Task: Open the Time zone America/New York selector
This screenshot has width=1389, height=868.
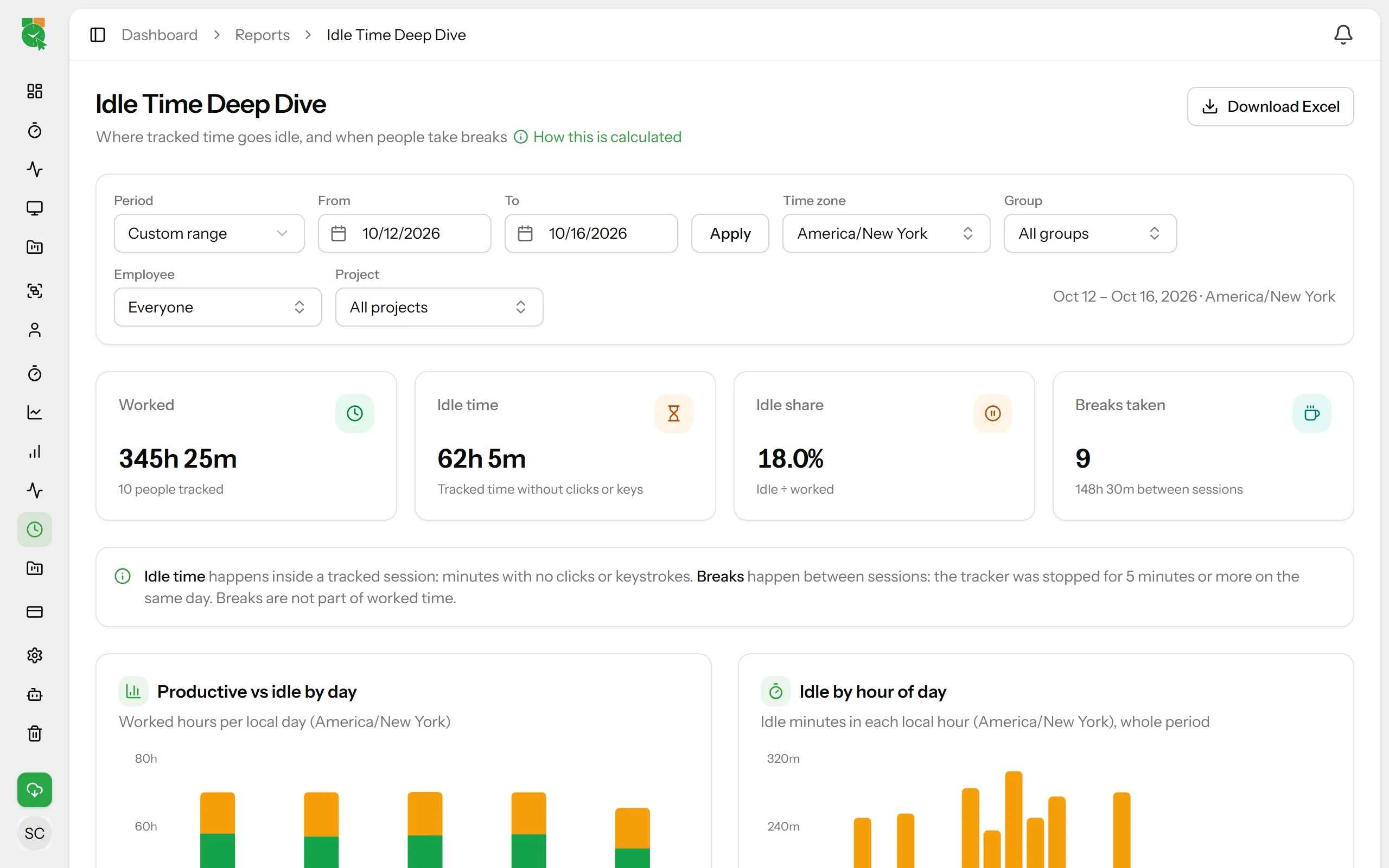Action: (886, 234)
